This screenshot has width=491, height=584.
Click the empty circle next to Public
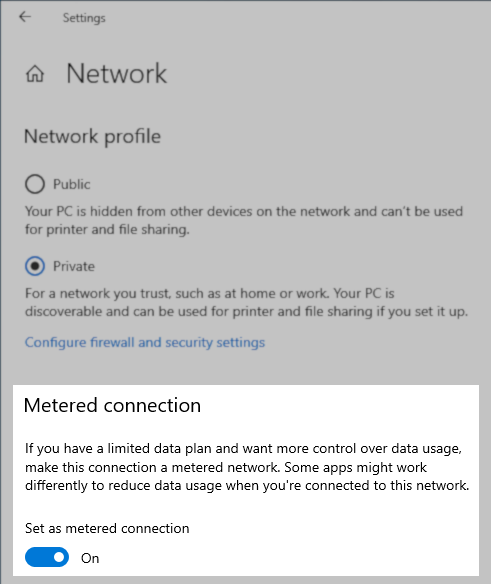pyautogui.click(x=35, y=184)
